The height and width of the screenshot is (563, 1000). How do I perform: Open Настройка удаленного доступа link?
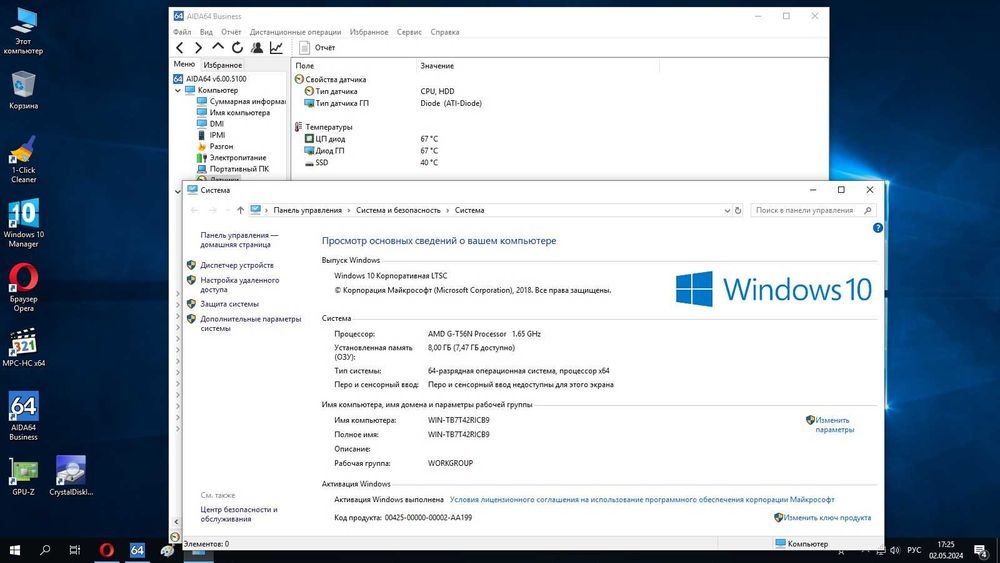[240, 285]
